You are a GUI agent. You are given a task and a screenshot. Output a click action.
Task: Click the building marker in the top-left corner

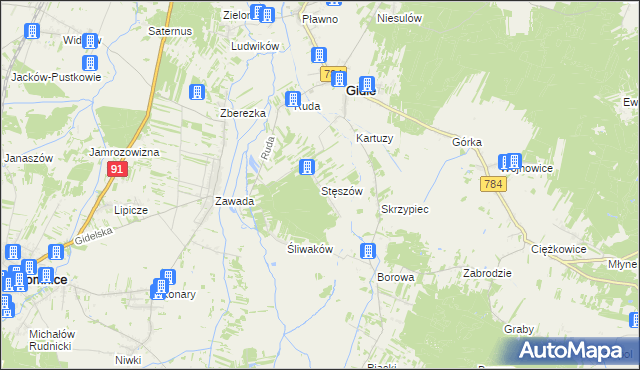click(32, 31)
